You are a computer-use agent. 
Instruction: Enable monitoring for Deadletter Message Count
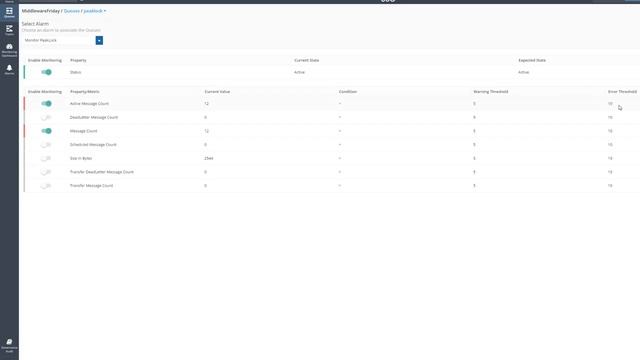click(46, 118)
